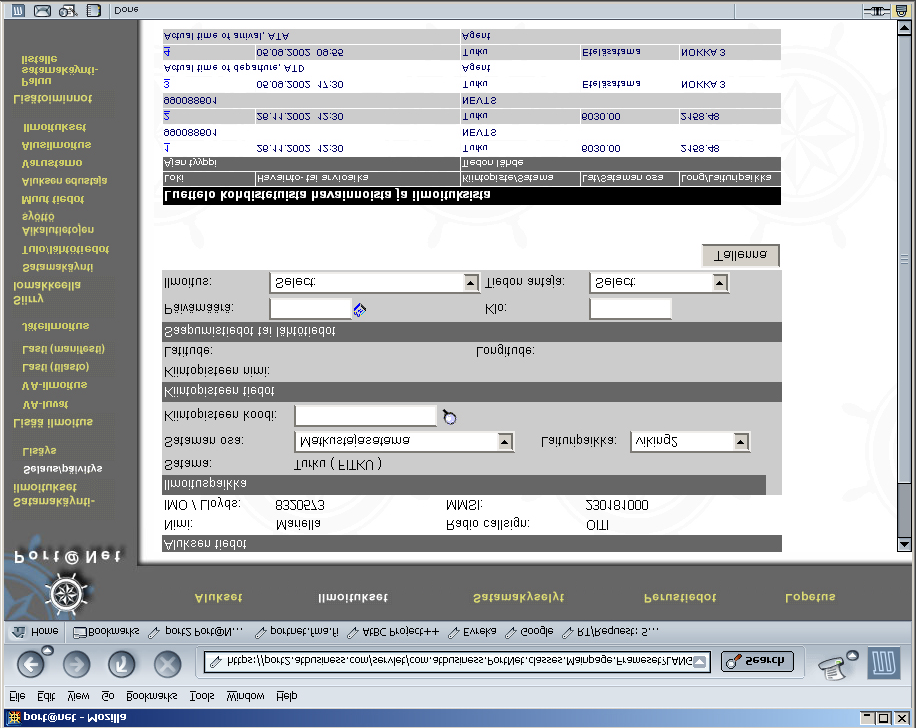Open the Tulo/lähtötiedot sidebar link

(65, 249)
